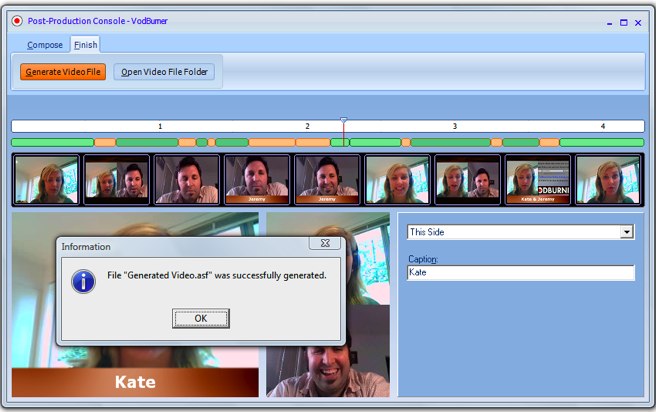Click the first green segment in the timeline bar

pyautogui.click(x=53, y=143)
